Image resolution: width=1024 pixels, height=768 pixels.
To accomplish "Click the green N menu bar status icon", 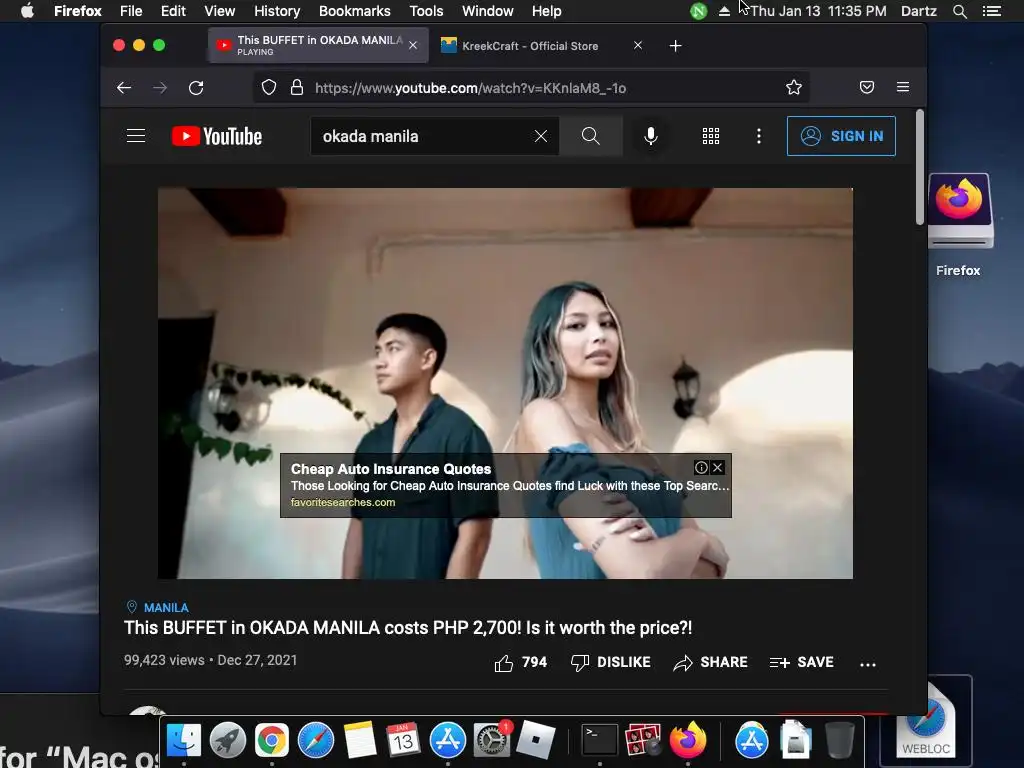I will pos(698,11).
